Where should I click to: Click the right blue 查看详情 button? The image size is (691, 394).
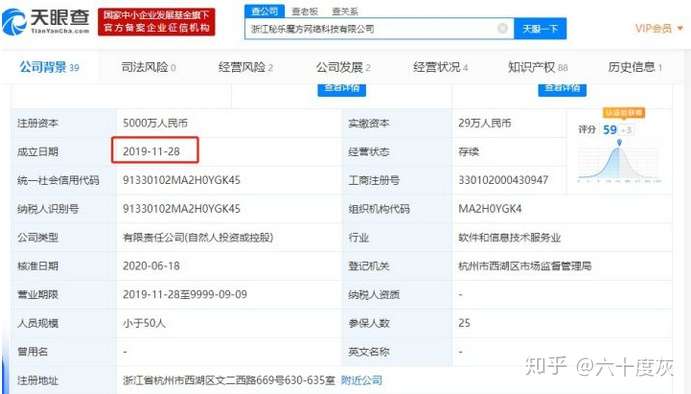(x=562, y=89)
